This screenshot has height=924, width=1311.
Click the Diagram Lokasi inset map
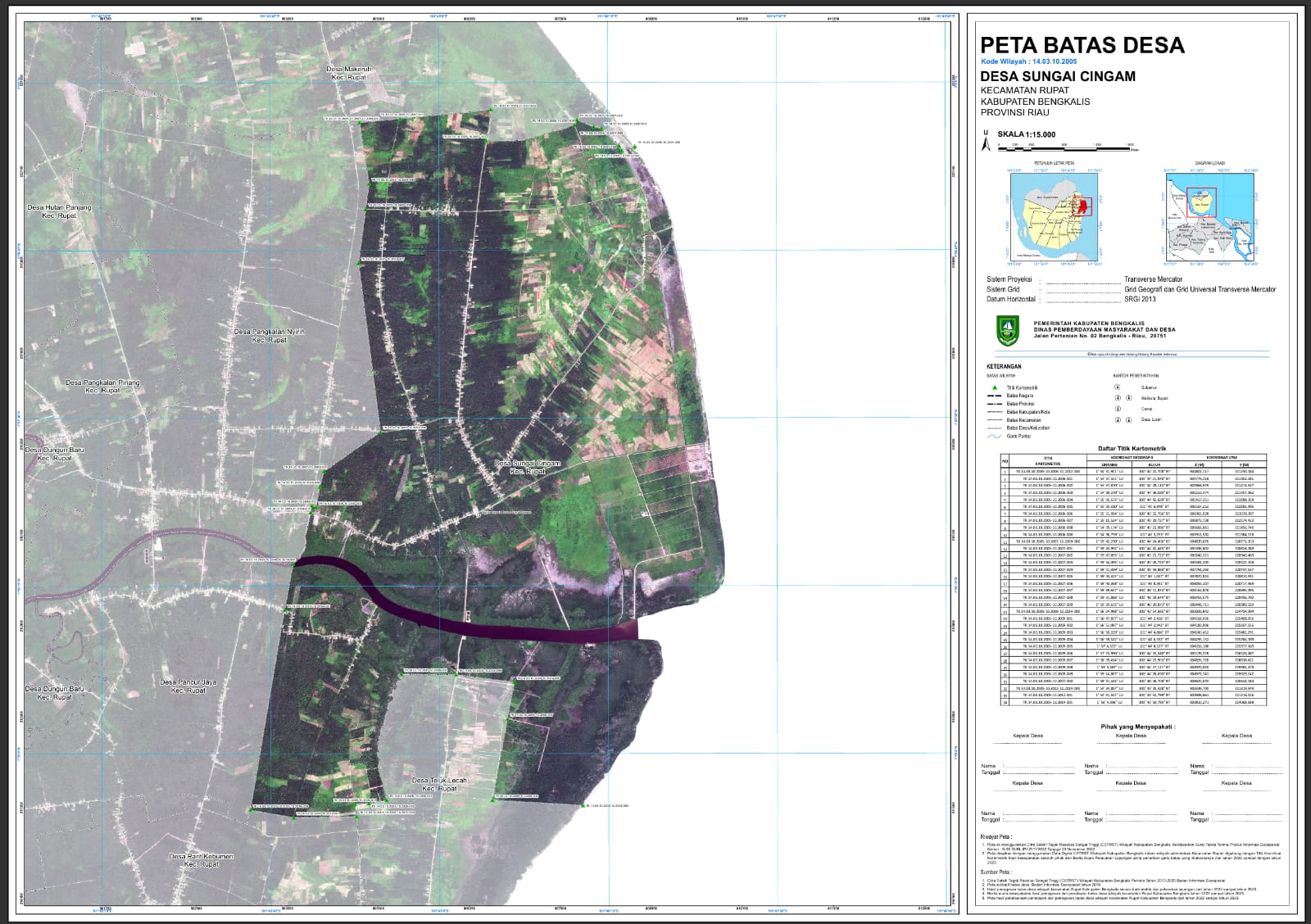1209,216
